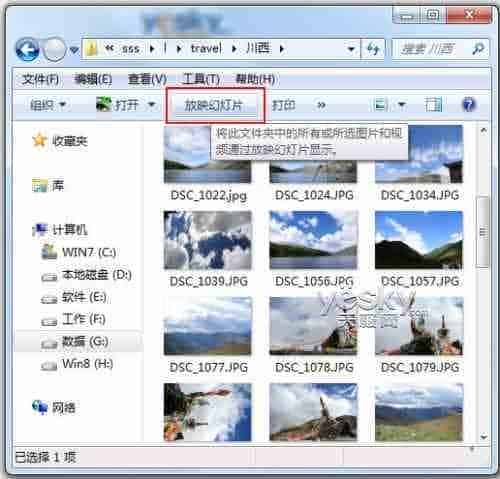Click the DSC_1024.JPG file name
The width and height of the screenshot is (500, 479).
314,195
